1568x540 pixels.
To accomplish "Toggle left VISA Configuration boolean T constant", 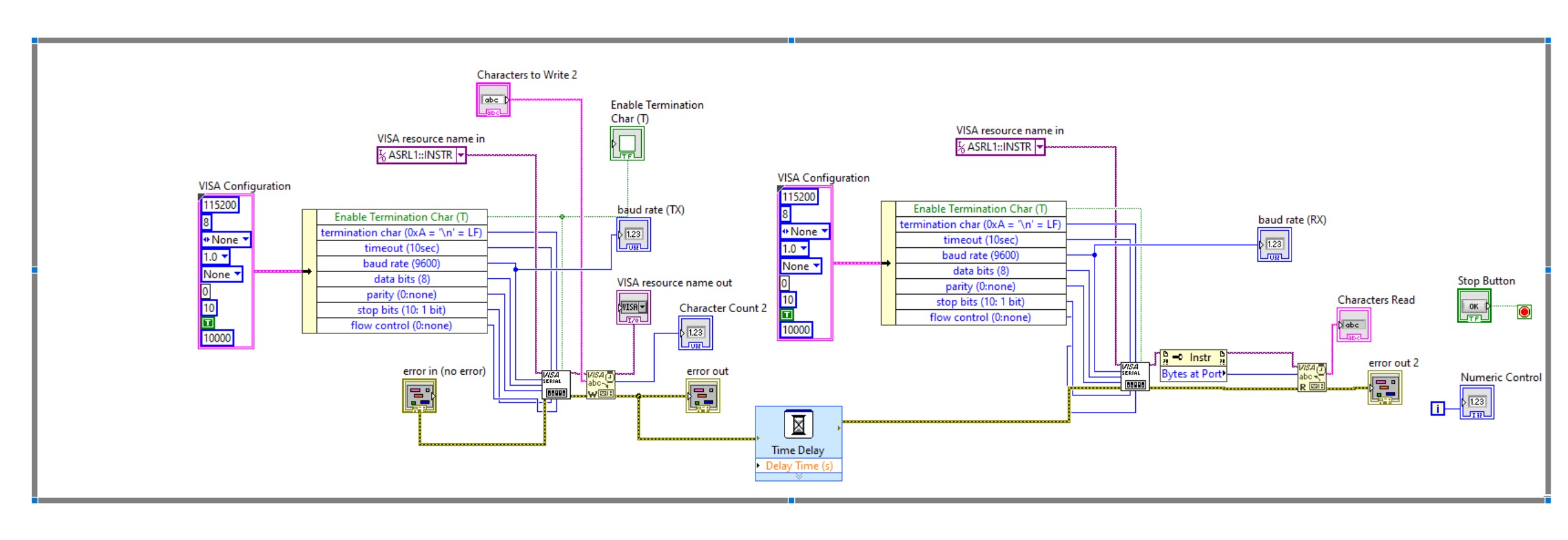I will pos(208,323).
